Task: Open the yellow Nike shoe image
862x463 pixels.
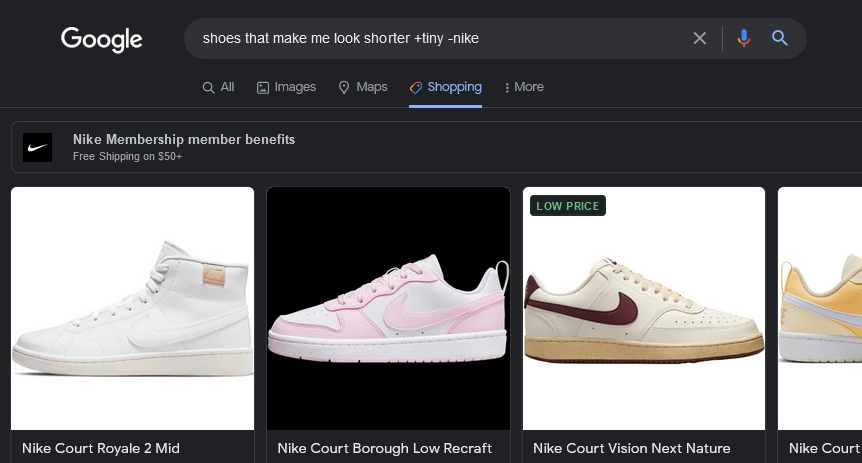Action: (x=820, y=308)
